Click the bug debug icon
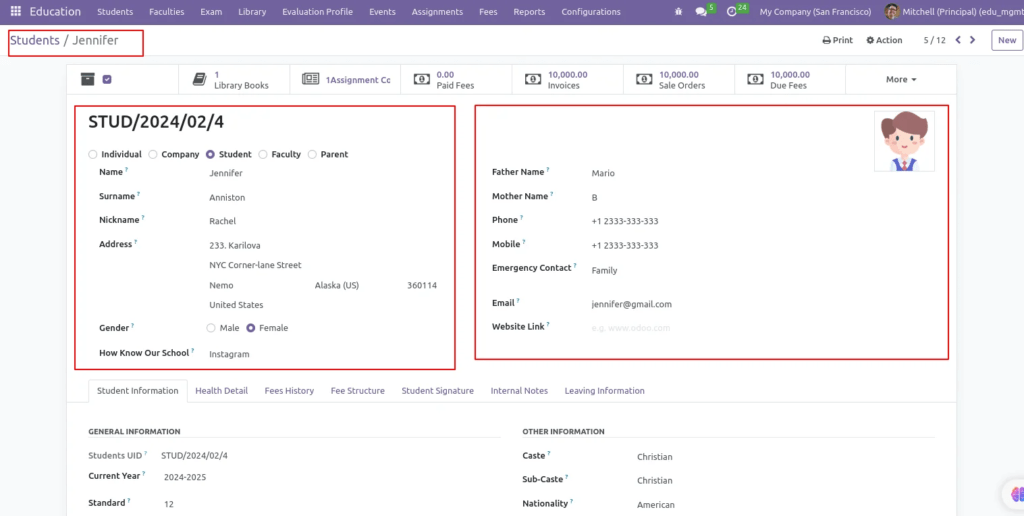The width and height of the screenshot is (1024, 516). [x=679, y=12]
